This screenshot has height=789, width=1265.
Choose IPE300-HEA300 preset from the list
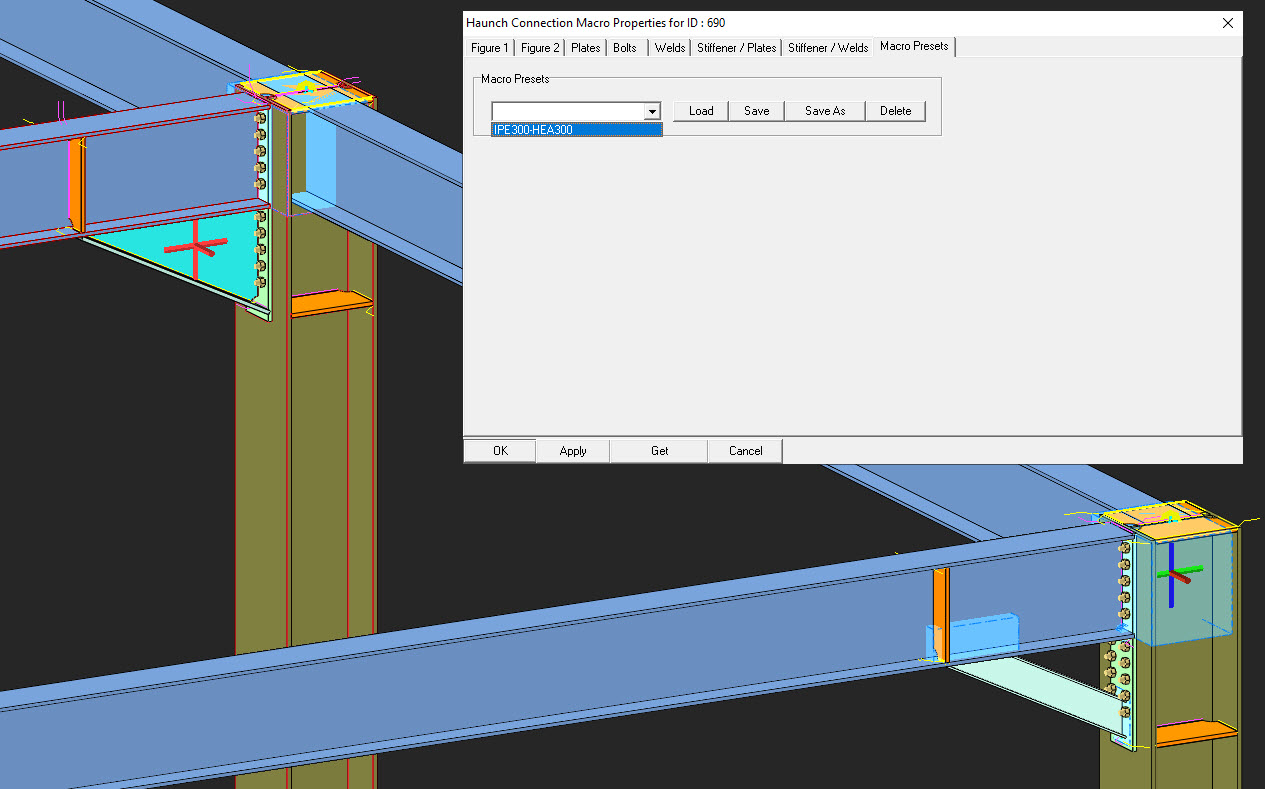[x=576, y=130]
